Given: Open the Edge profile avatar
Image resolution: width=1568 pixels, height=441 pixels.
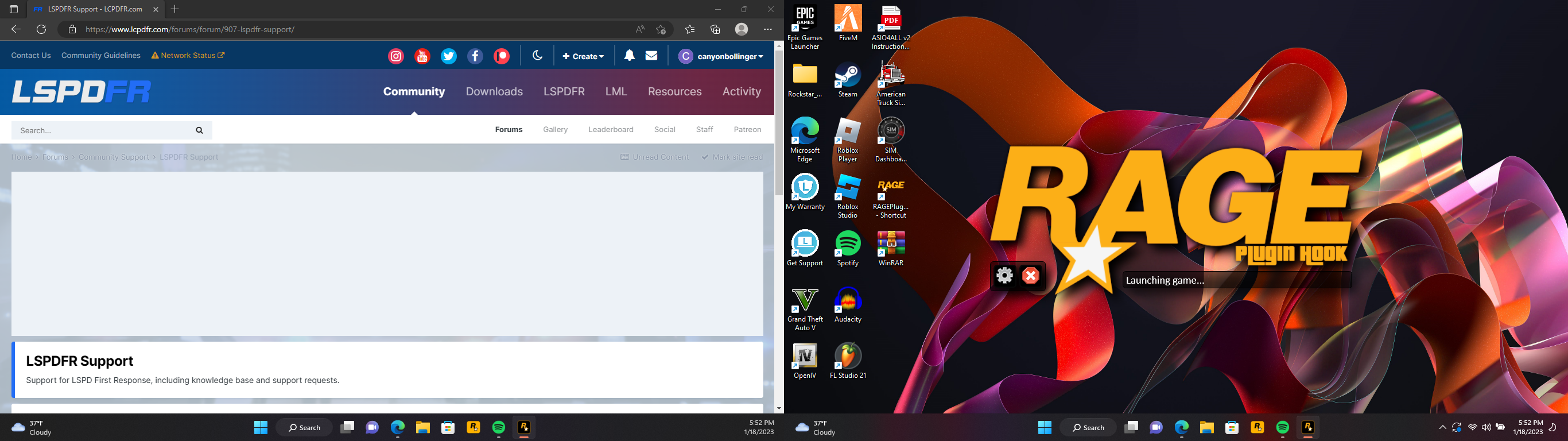Looking at the screenshot, I should [x=742, y=29].
